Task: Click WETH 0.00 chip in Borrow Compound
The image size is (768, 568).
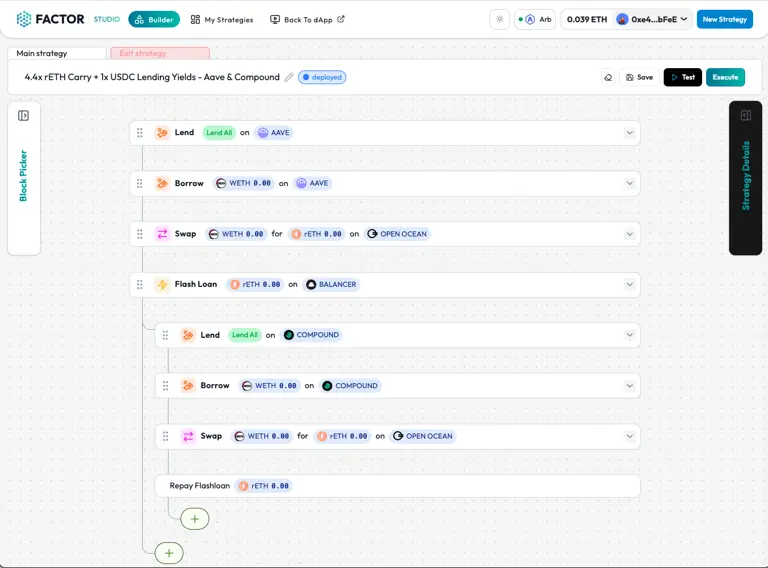Action: tap(269, 386)
